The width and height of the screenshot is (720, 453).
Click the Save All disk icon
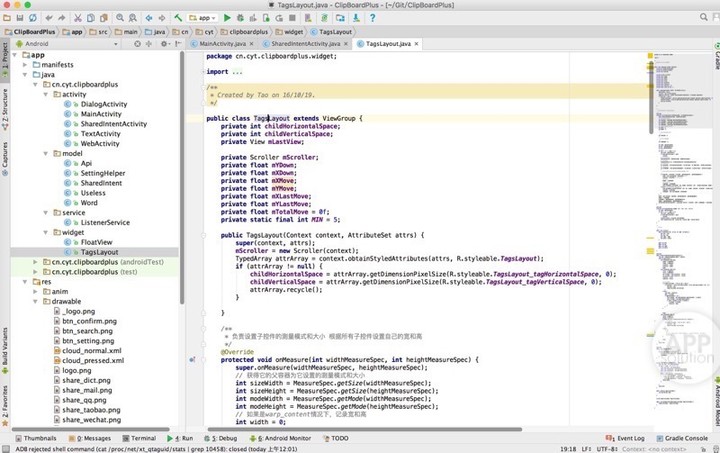point(19,18)
